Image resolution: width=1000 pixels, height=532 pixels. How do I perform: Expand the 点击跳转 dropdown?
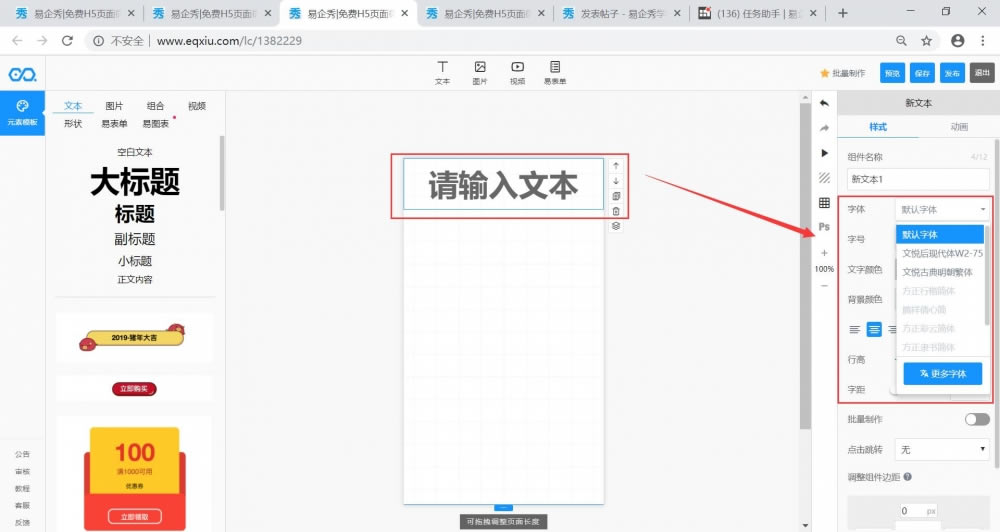[x=943, y=450]
